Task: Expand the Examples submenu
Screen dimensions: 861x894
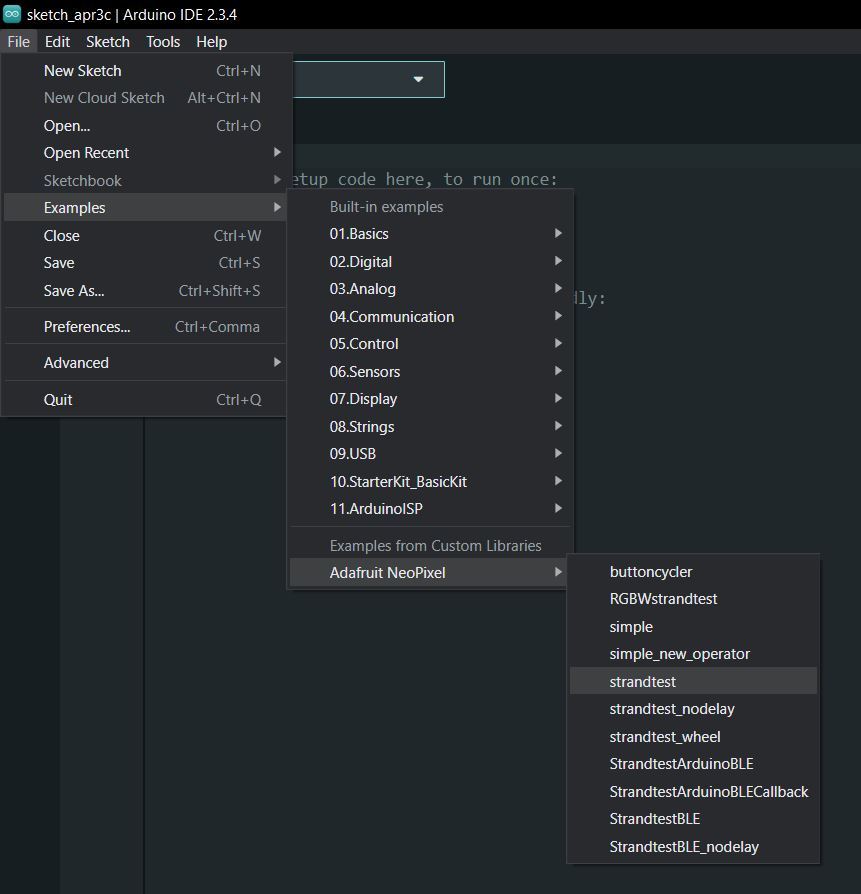Action: [x=145, y=208]
